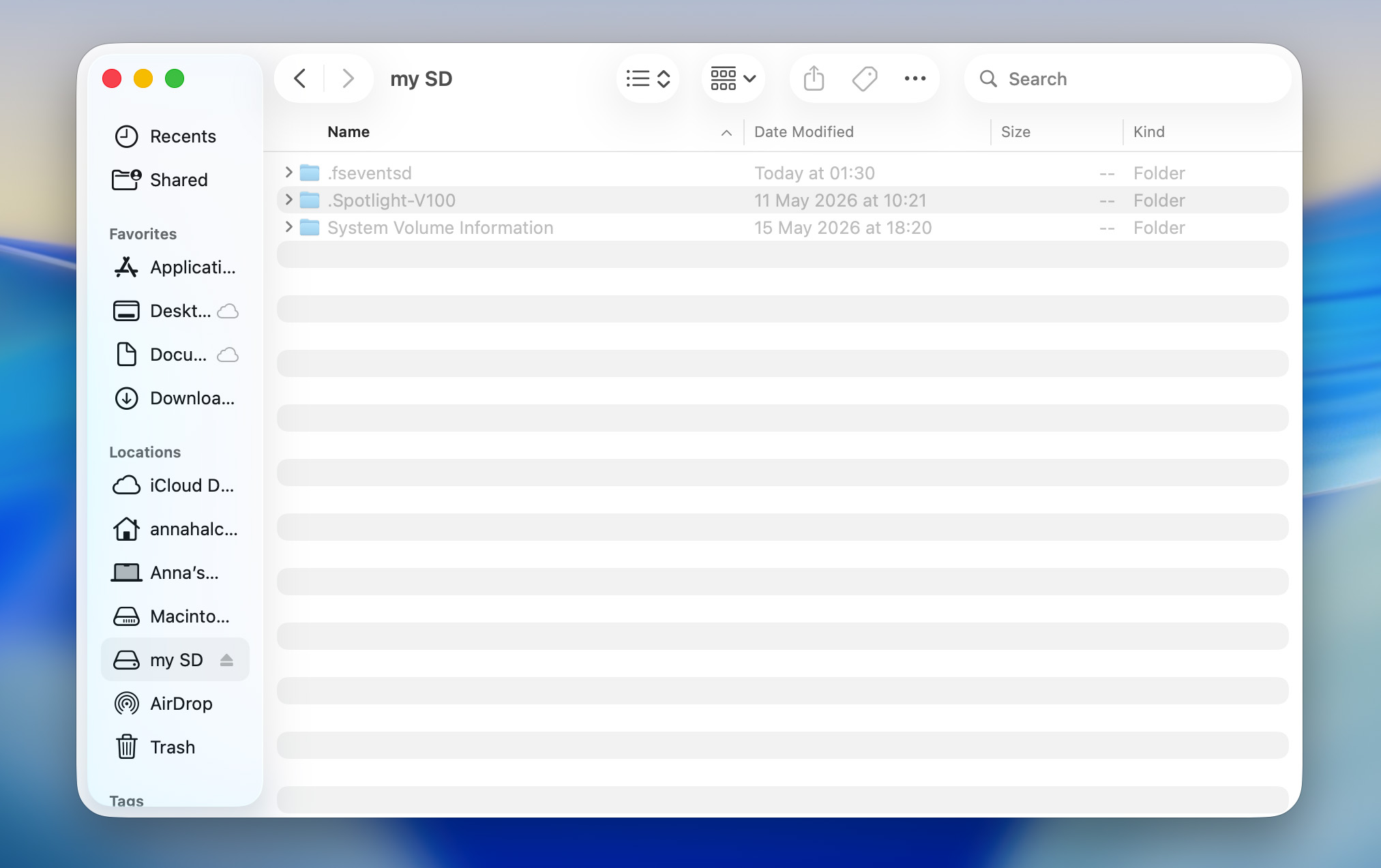Click the yellow minimize window button
1381x868 pixels.
pyautogui.click(x=143, y=78)
